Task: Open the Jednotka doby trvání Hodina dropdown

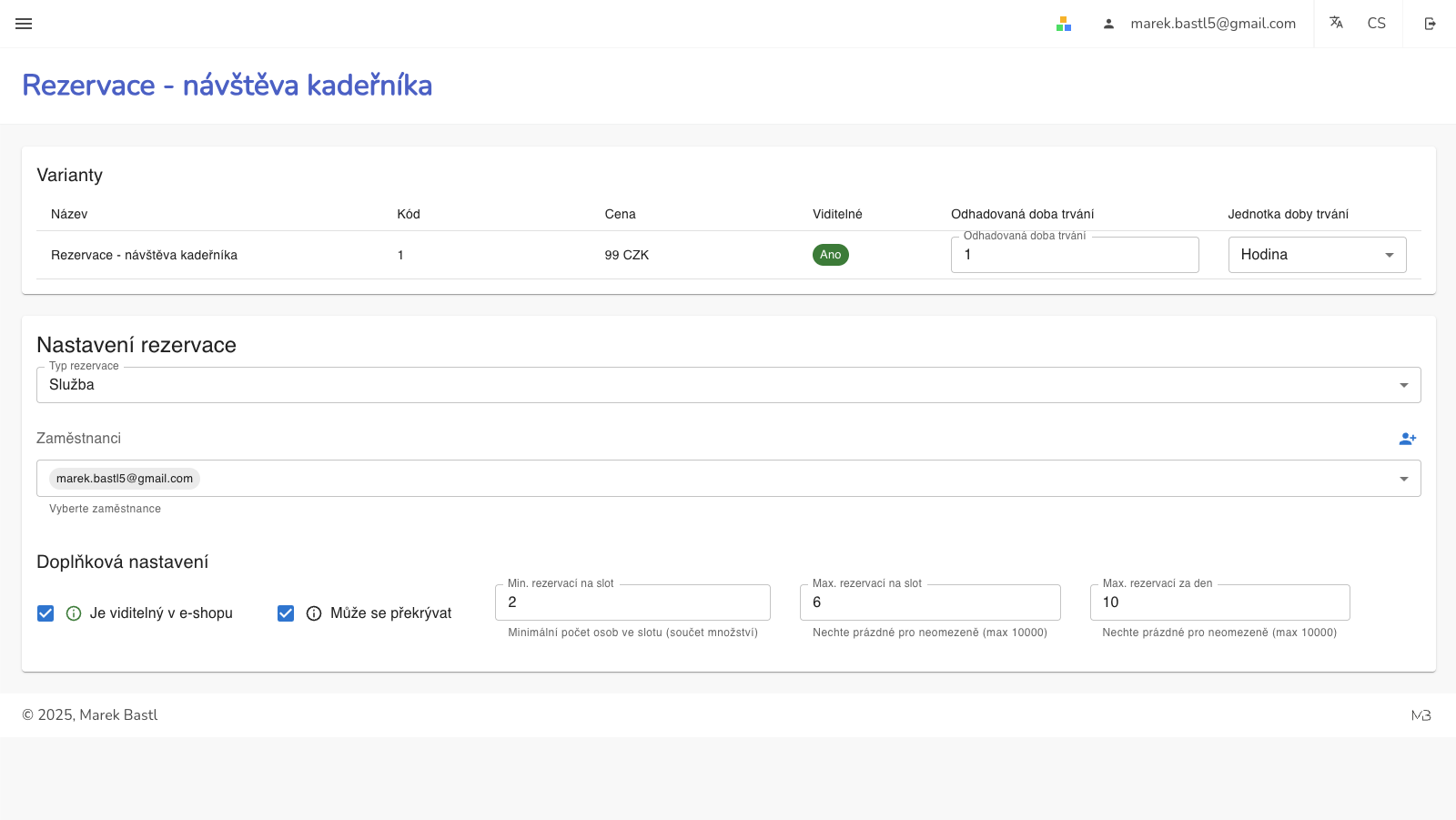Action: click(x=1316, y=255)
